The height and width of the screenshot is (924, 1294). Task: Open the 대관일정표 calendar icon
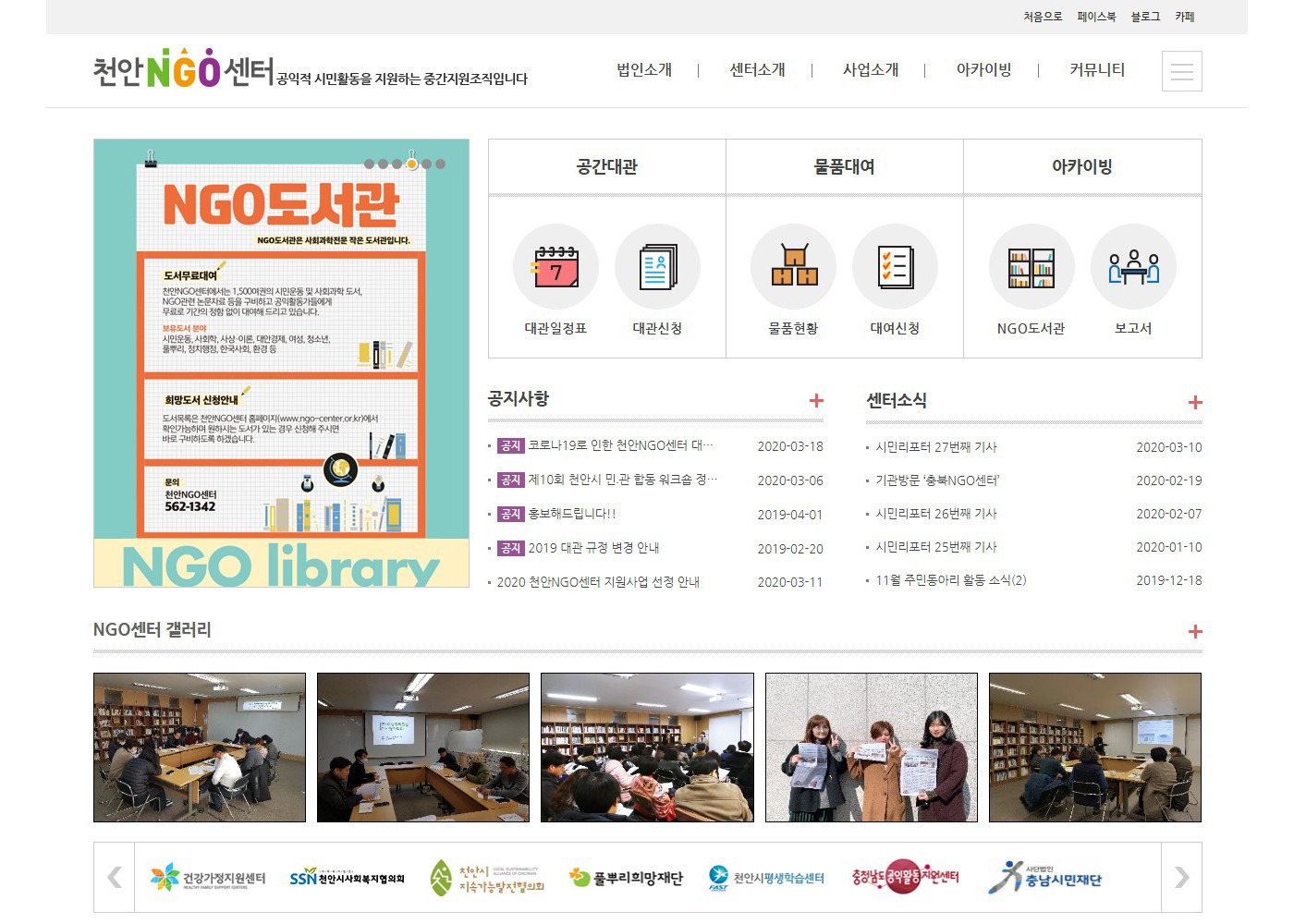555,267
